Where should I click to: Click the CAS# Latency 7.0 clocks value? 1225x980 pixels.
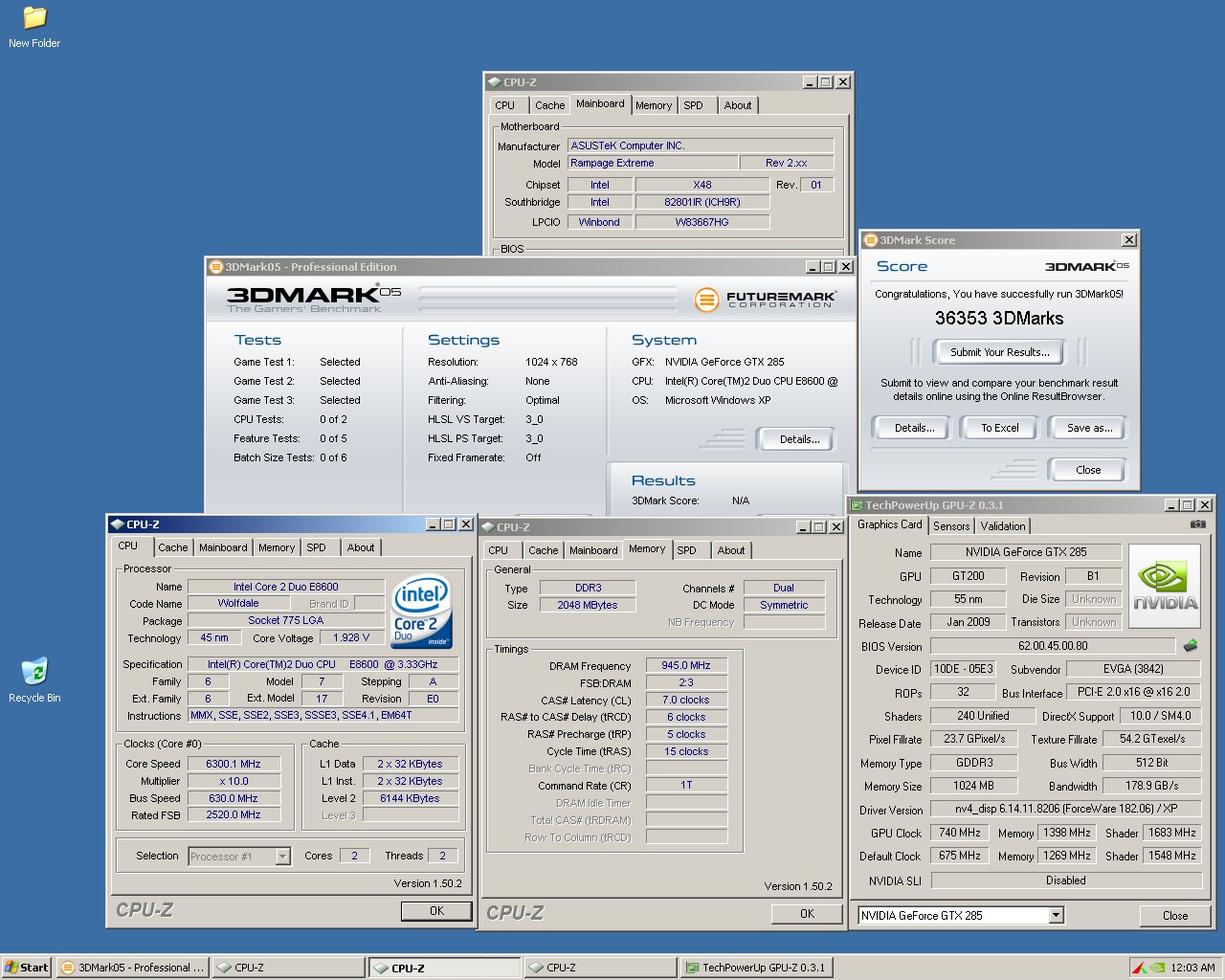pos(686,700)
